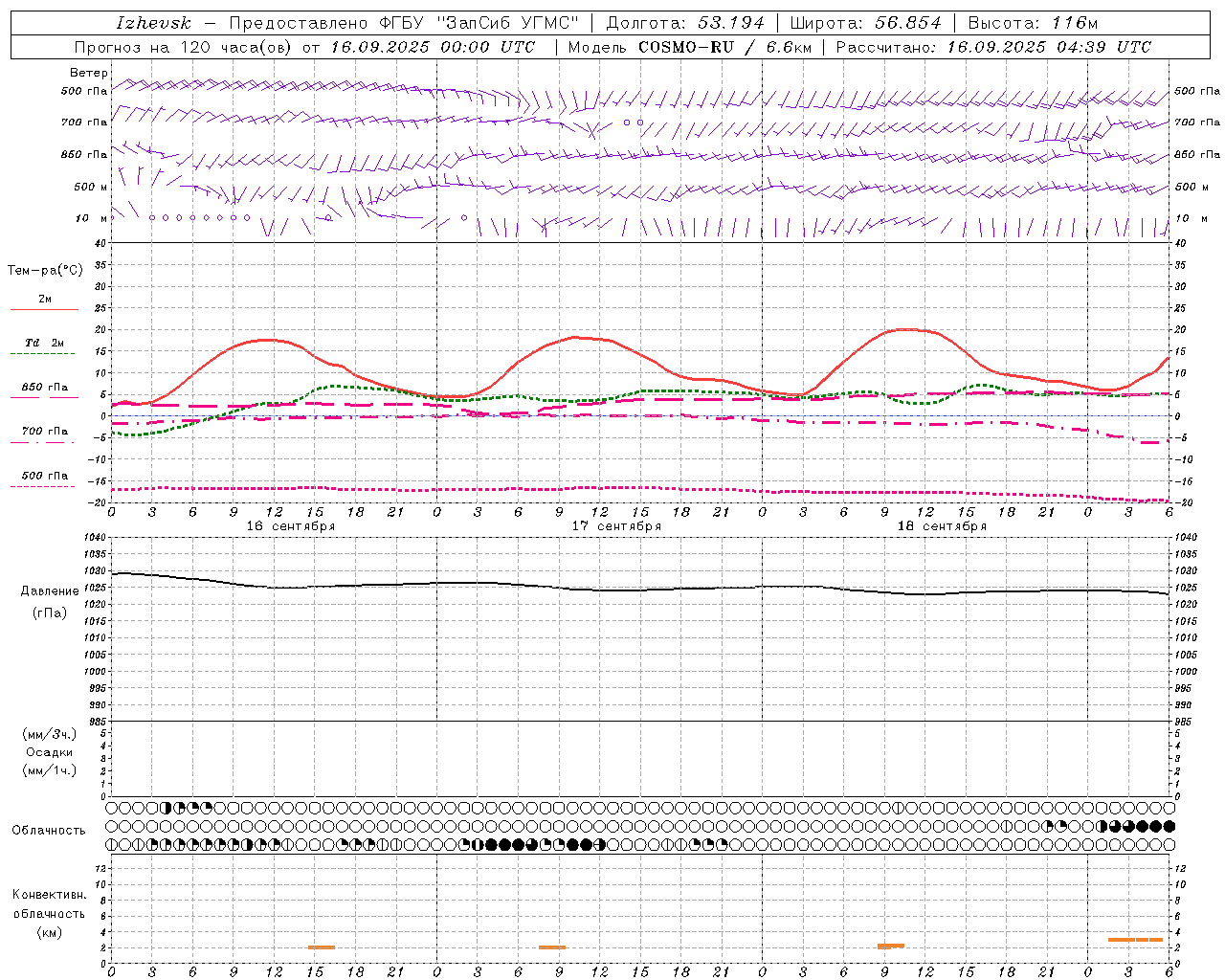Select the Тем-ра(°C) axis label
This screenshot has width=1225, height=980.
pyautogui.click(x=45, y=271)
